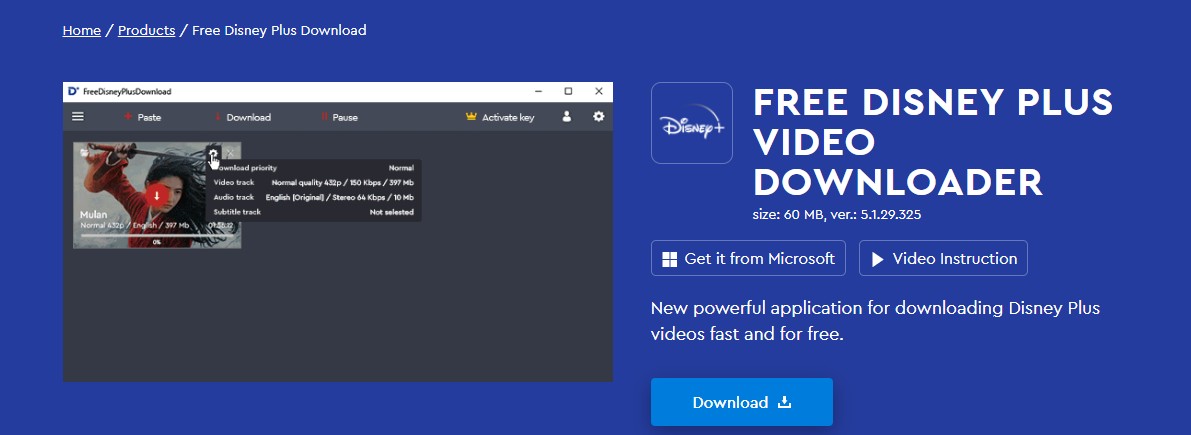Viewport: 1191px width, 435px height.
Task: Click the size and version text
Action: pos(837,215)
